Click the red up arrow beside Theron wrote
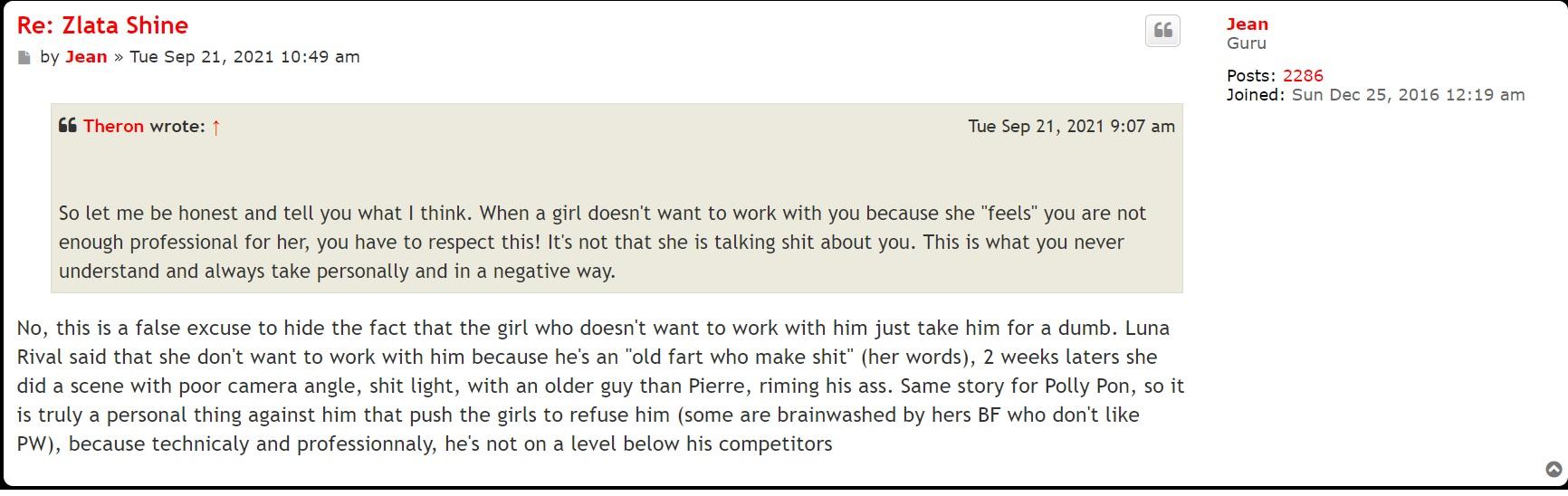Image resolution: width=1568 pixels, height=496 pixels. (x=216, y=128)
